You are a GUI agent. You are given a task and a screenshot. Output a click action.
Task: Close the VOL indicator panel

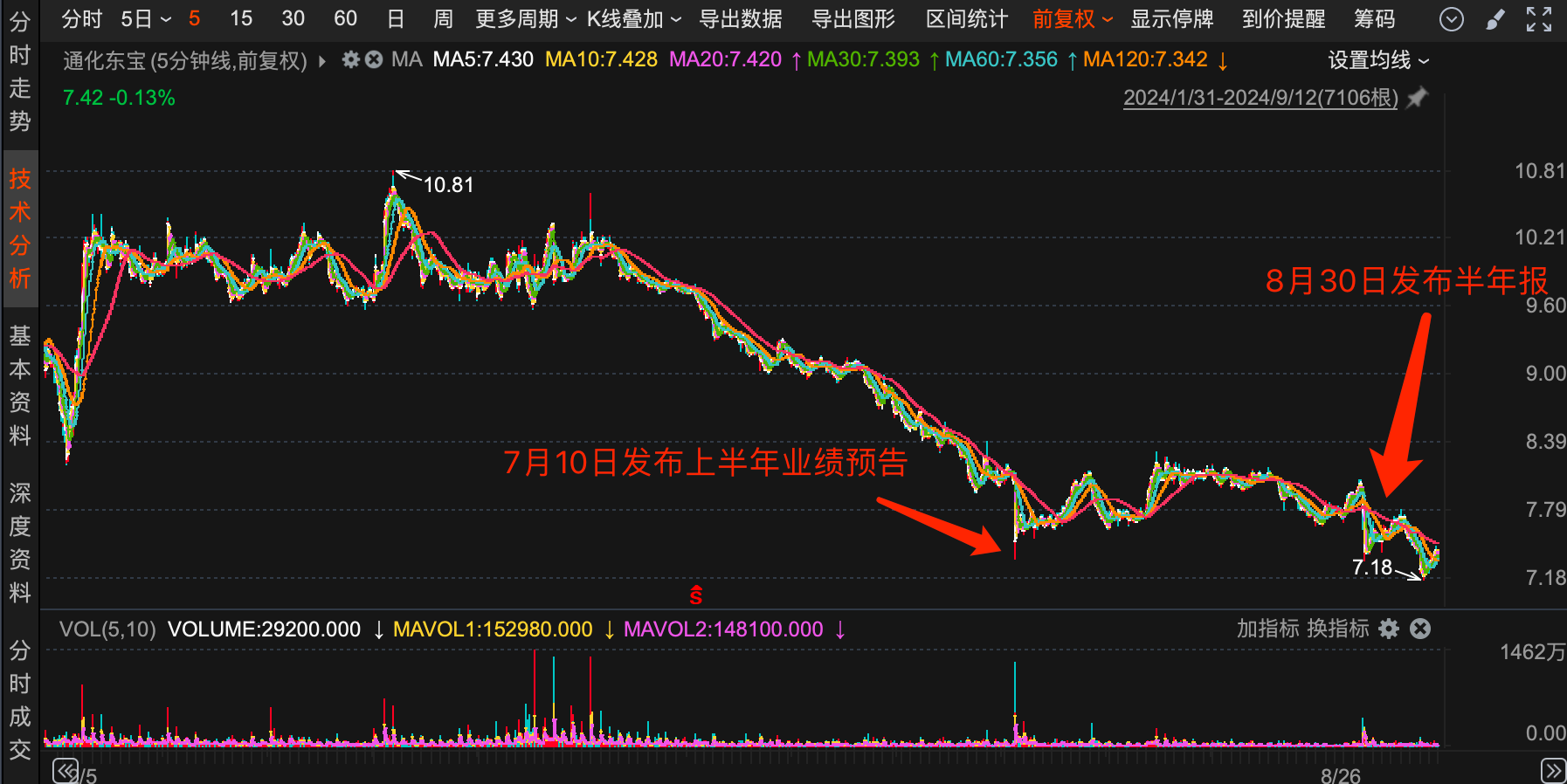1421,629
